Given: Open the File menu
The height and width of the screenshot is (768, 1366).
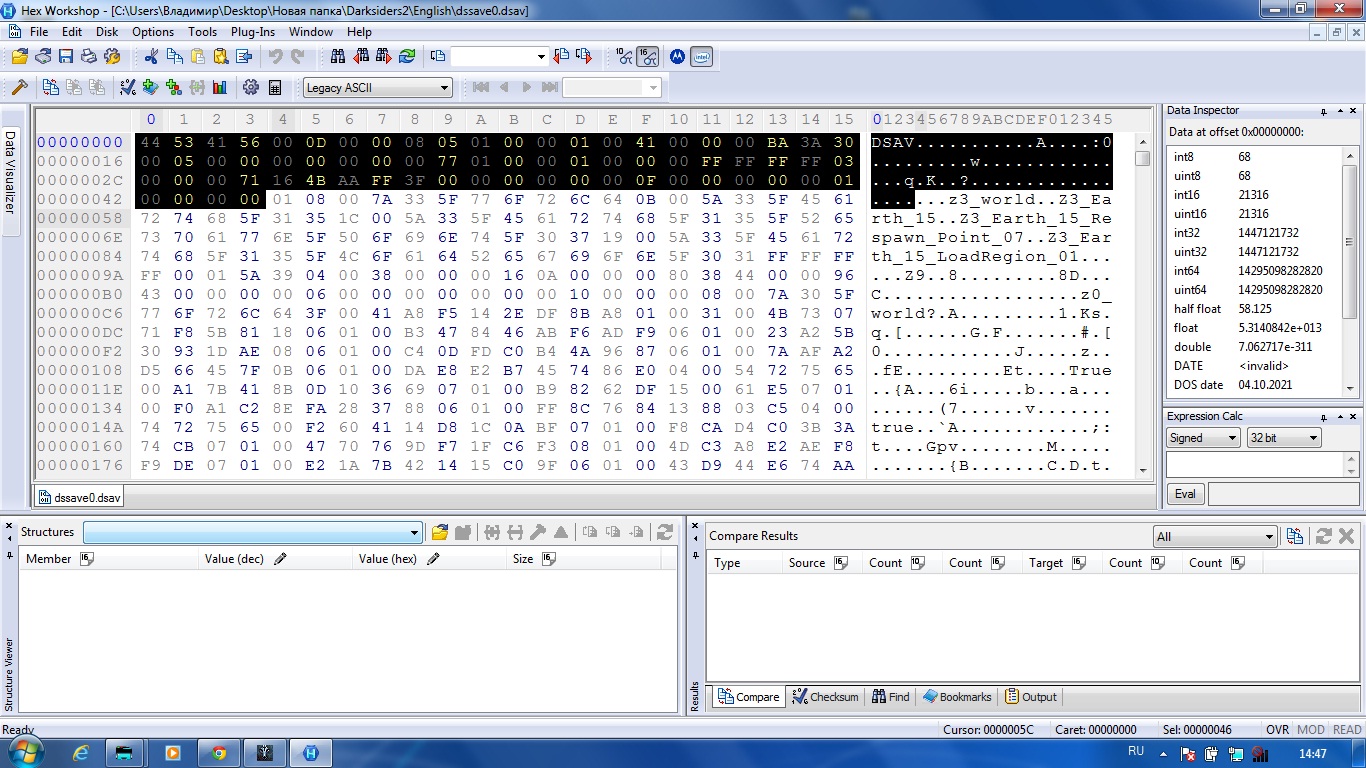Looking at the screenshot, I should click(x=39, y=32).
